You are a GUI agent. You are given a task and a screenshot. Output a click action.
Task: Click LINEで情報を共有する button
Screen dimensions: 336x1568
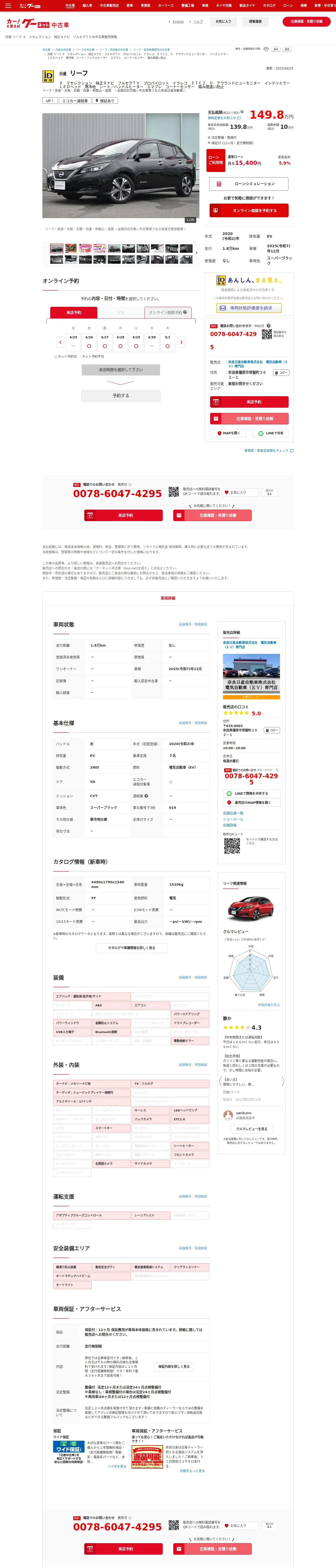point(251,793)
